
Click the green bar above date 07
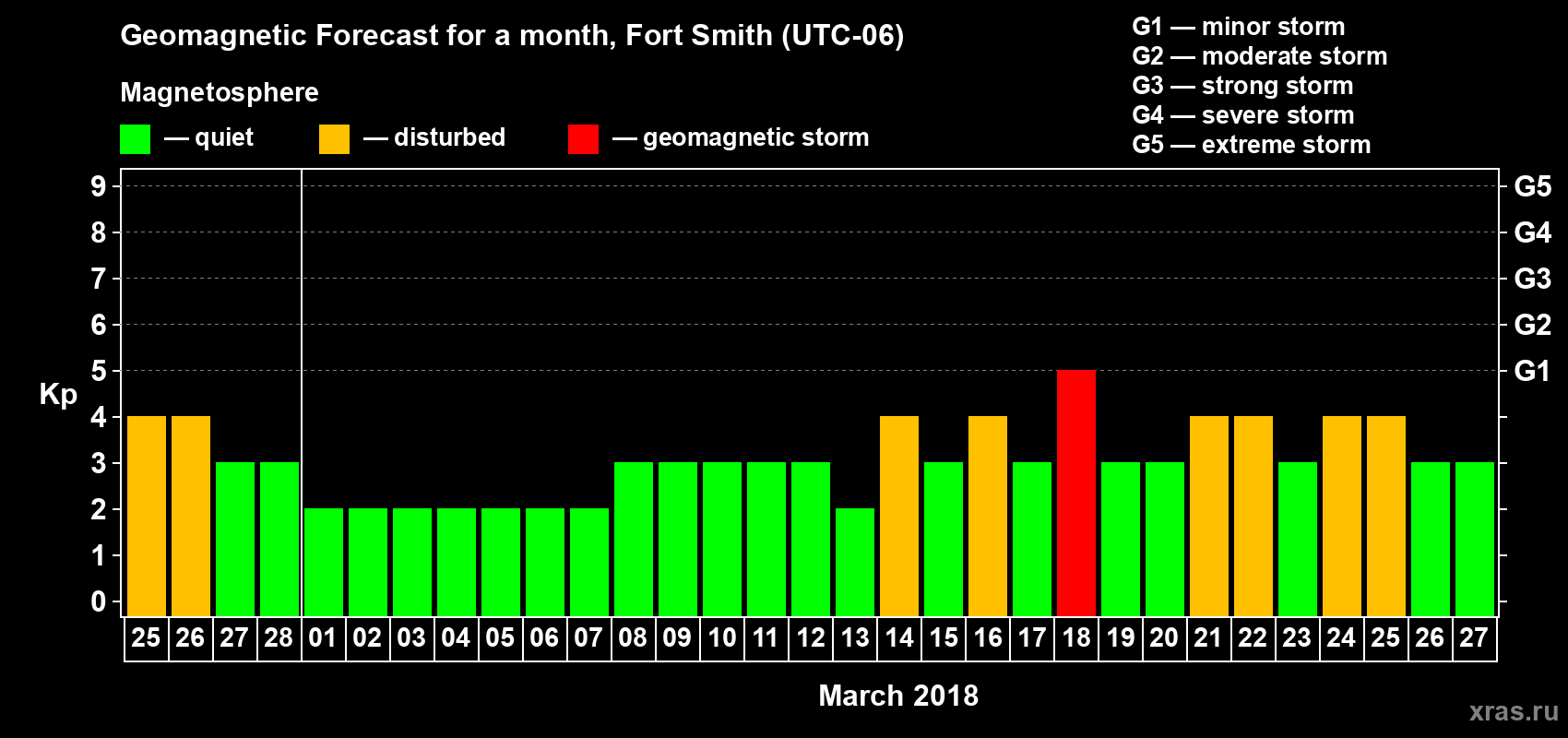click(x=589, y=563)
